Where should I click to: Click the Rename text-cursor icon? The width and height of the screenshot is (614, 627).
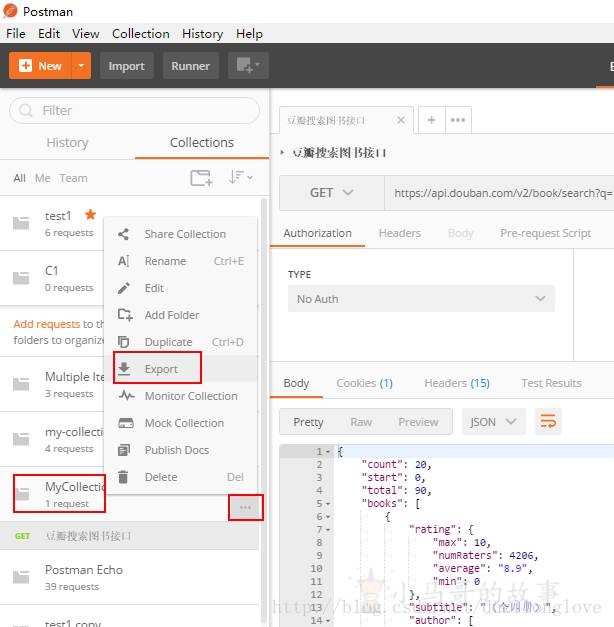click(124, 261)
